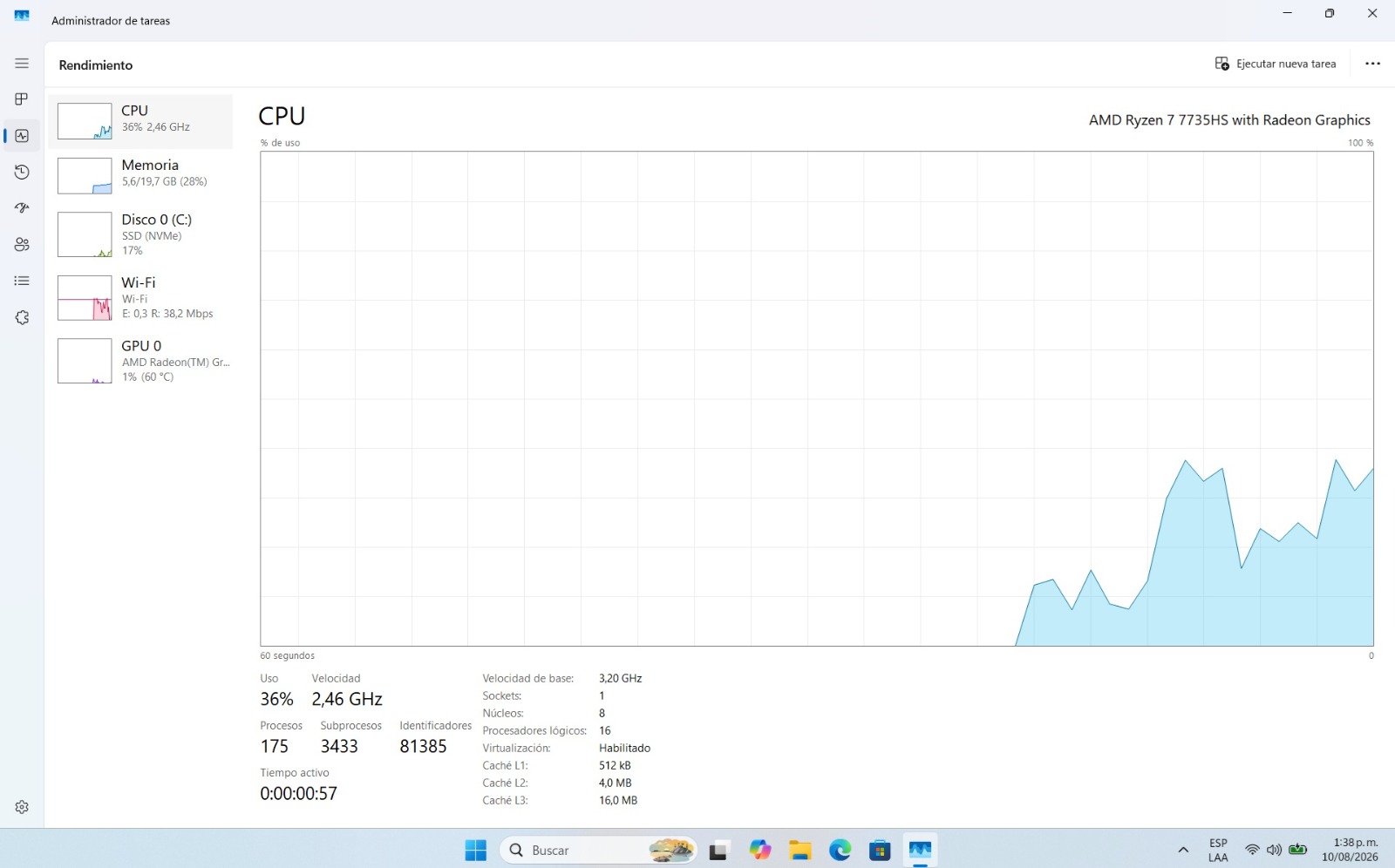The width and height of the screenshot is (1395, 868).
Task: Click the Procesadores lógicos label
Action: pos(534,730)
